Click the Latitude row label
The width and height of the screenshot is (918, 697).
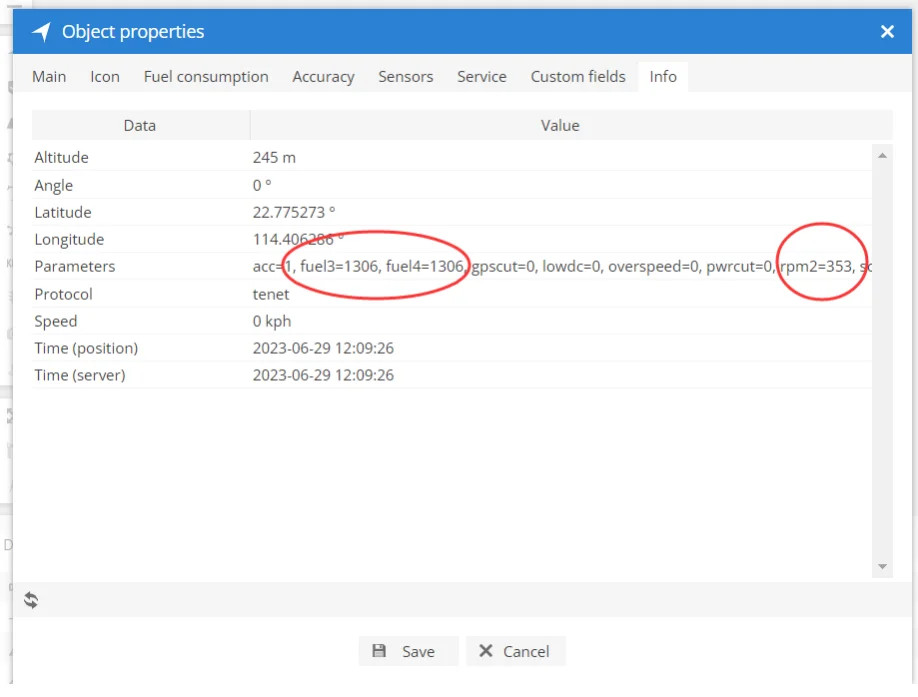(x=63, y=212)
